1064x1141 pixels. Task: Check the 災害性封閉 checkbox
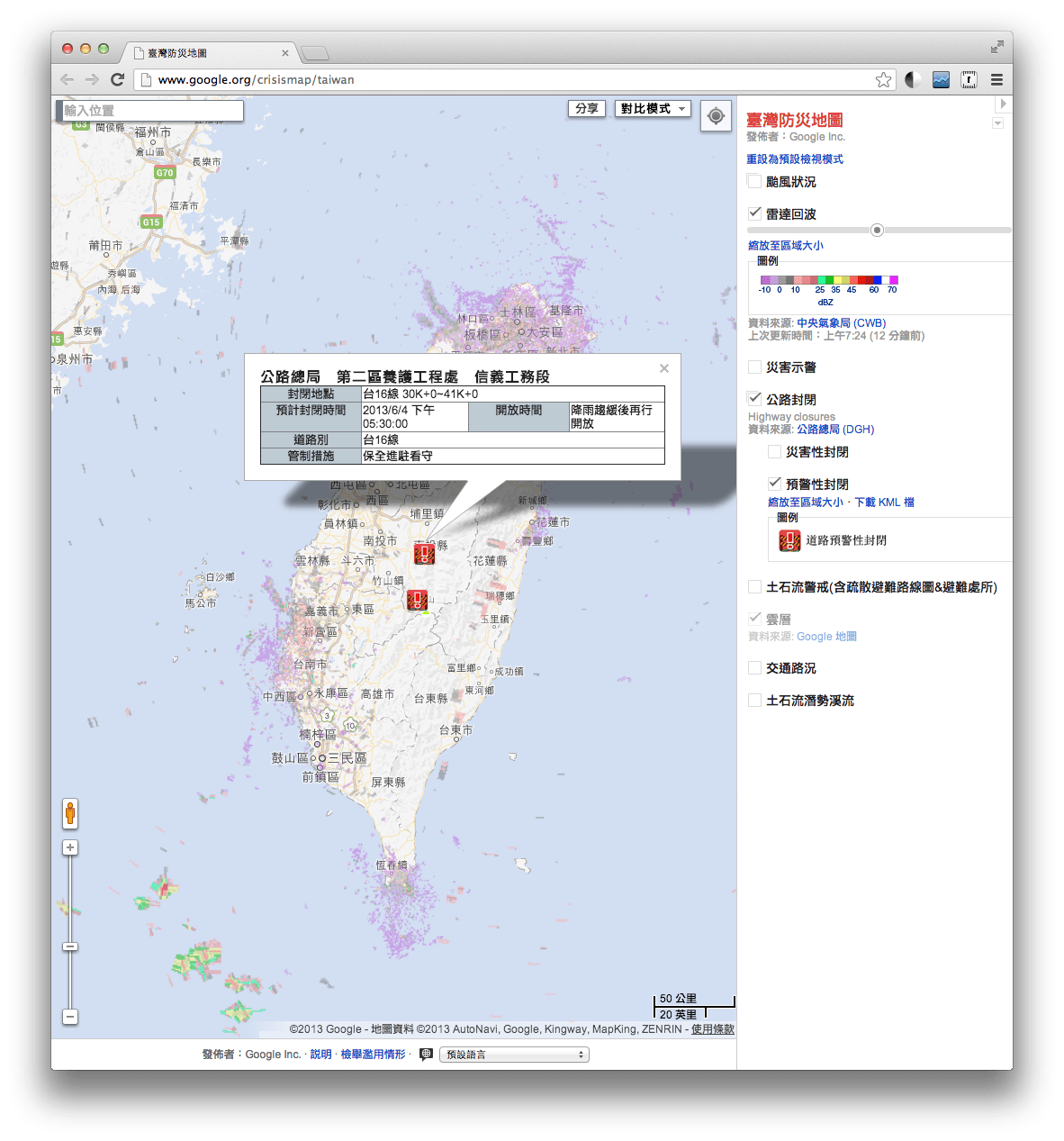pos(775,451)
